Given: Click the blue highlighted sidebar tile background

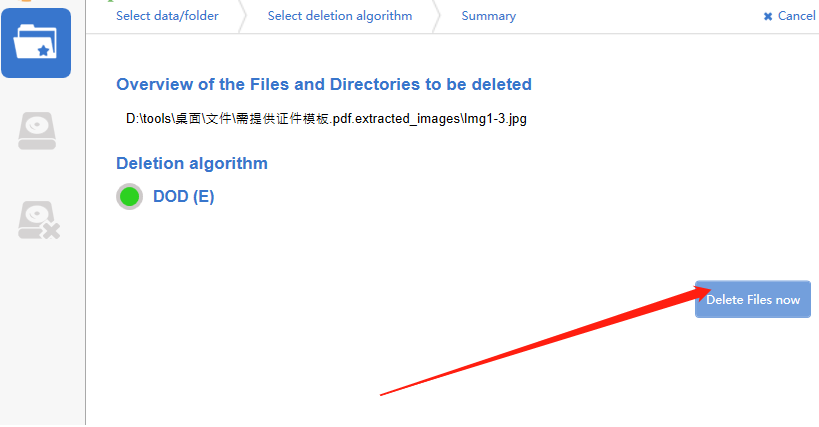Looking at the screenshot, I should pyautogui.click(x=36, y=43).
